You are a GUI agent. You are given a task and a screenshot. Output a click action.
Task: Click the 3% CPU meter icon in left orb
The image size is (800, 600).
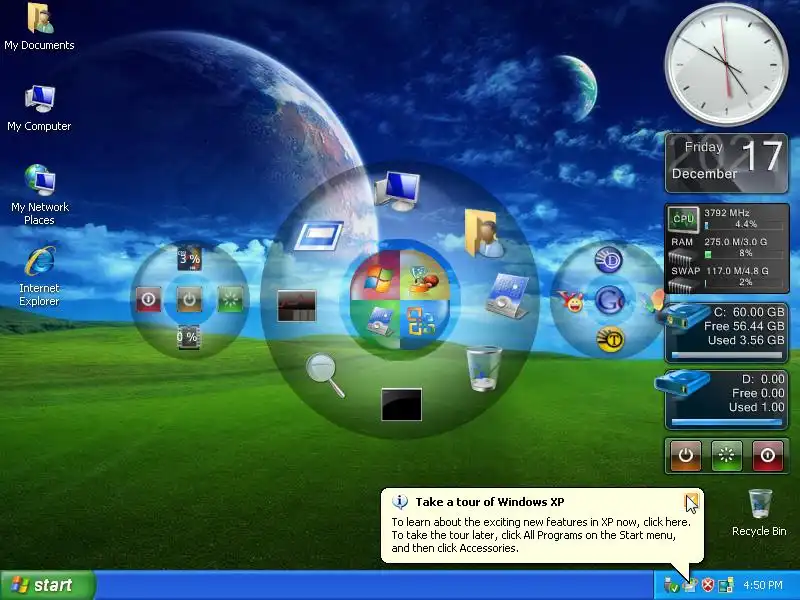coord(189,259)
